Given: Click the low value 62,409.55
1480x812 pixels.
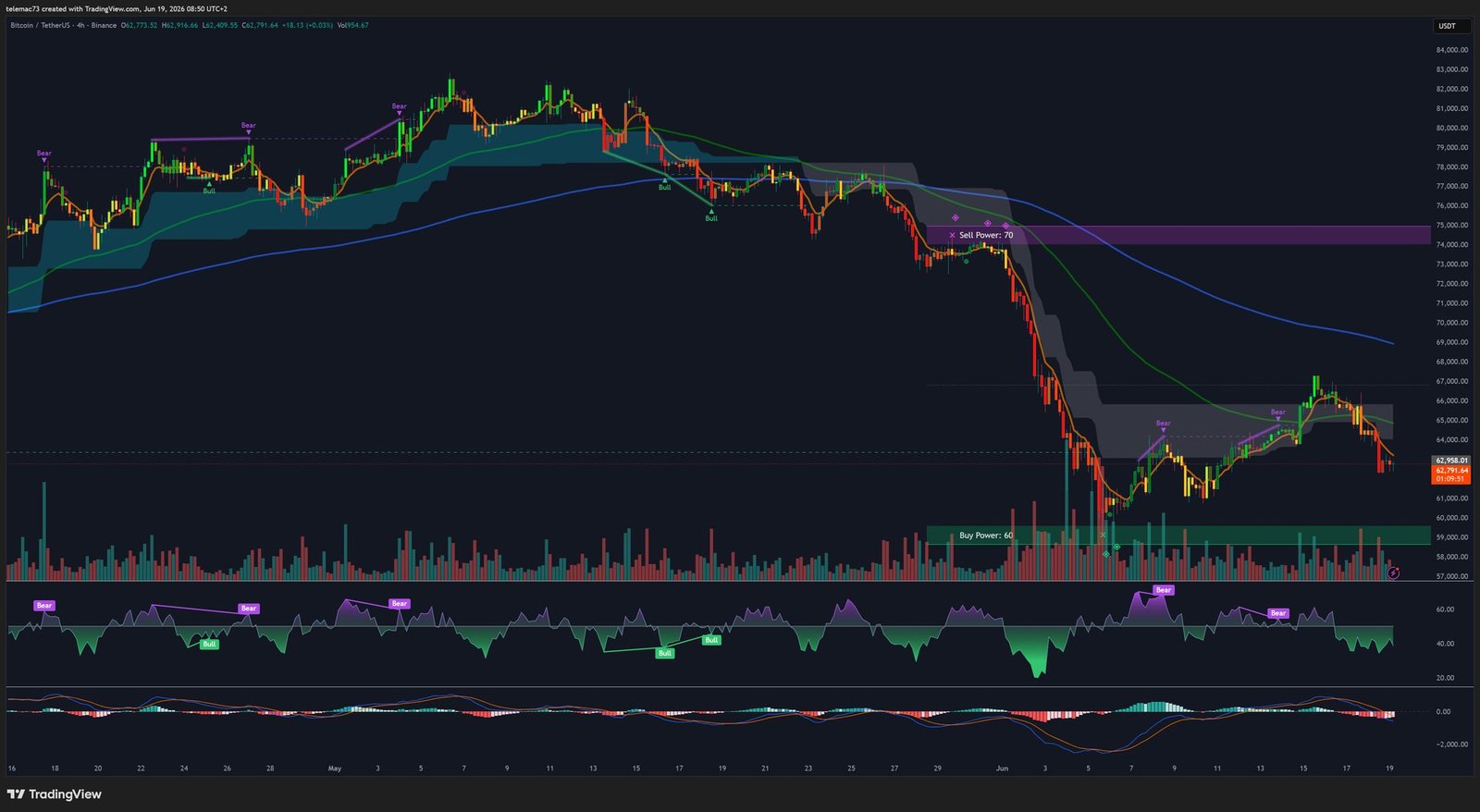Looking at the screenshot, I should pyautogui.click(x=220, y=25).
